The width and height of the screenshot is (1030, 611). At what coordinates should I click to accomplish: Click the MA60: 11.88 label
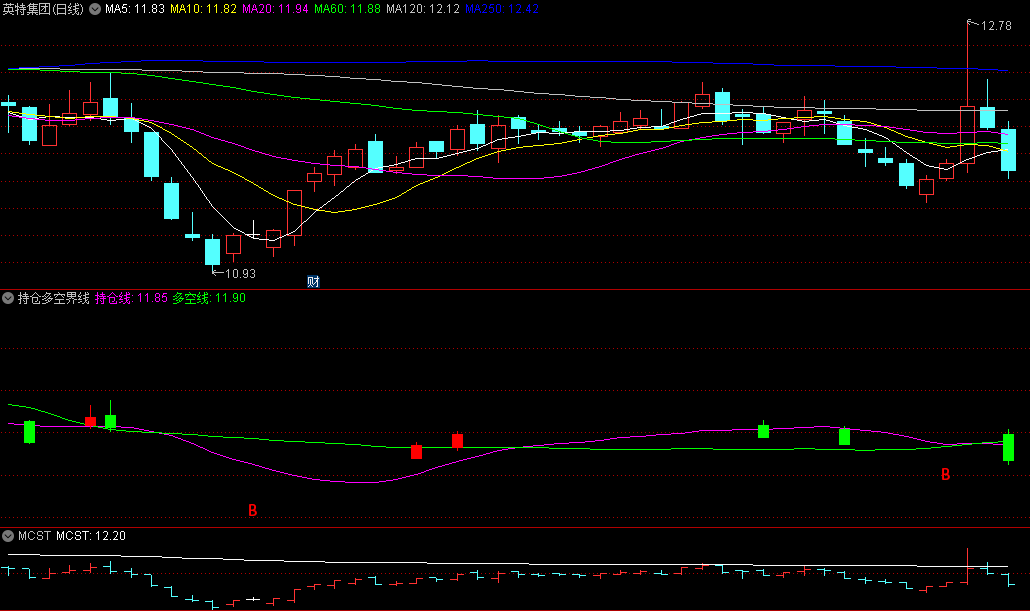coord(347,9)
